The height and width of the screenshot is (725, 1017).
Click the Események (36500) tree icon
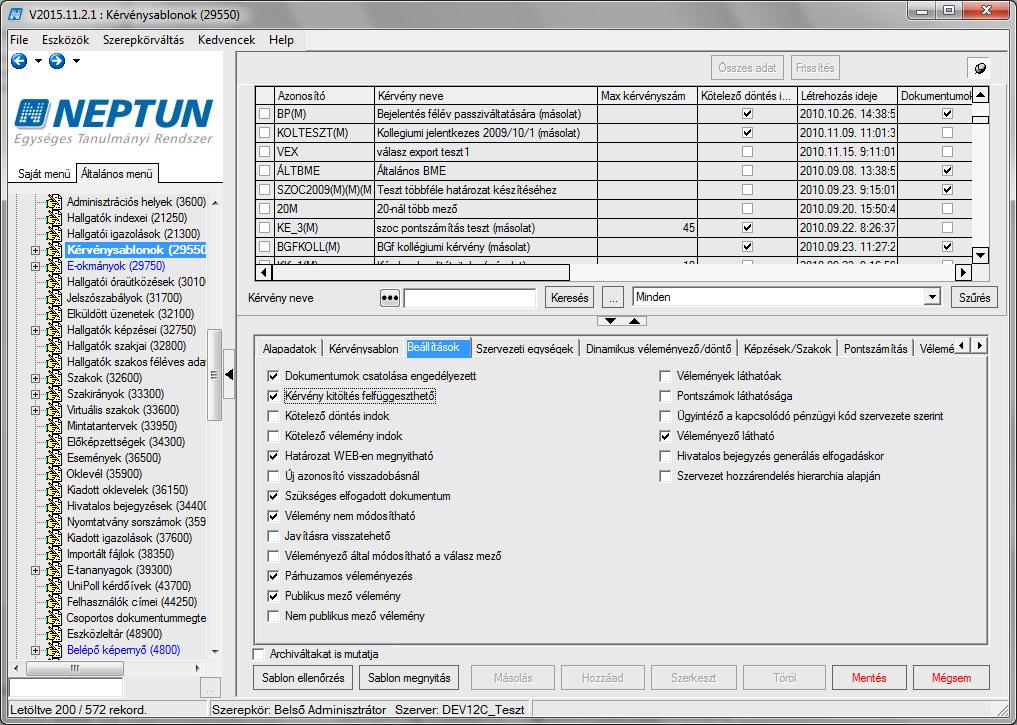click(54, 458)
